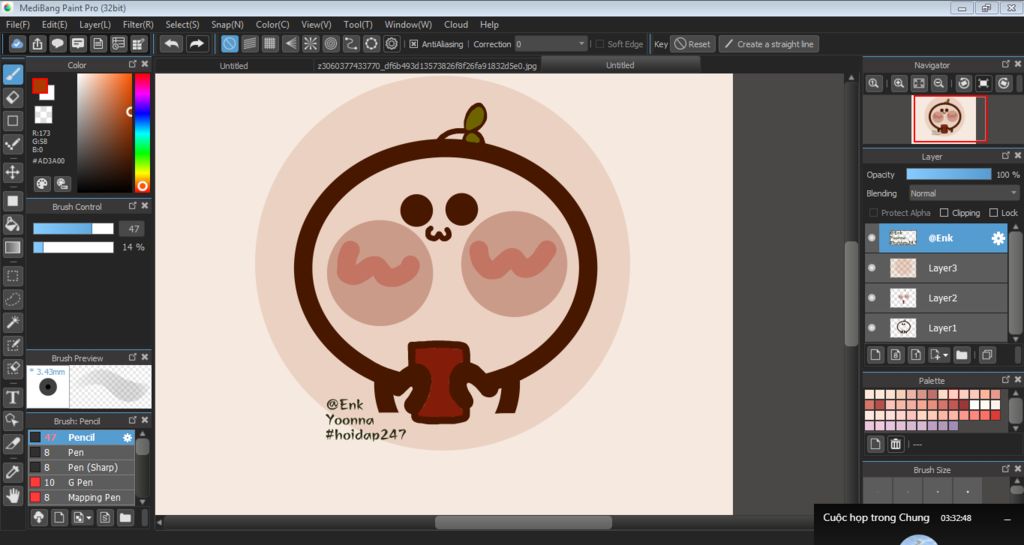Click the Undo arrow
The image size is (1024, 545).
point(172,44)
